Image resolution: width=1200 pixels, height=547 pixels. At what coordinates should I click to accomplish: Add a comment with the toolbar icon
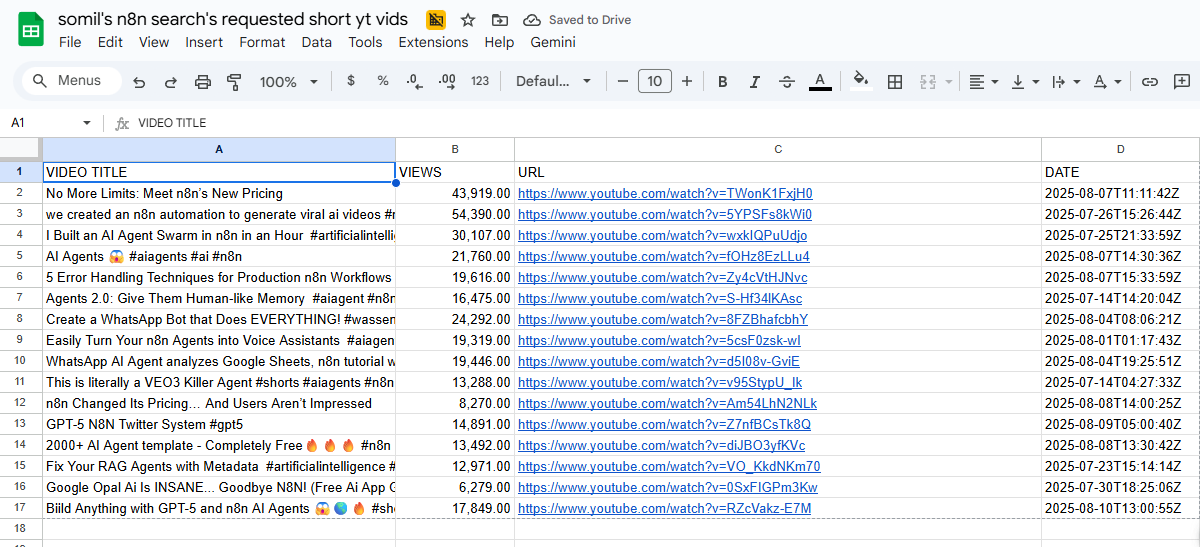coord(1182,82)
